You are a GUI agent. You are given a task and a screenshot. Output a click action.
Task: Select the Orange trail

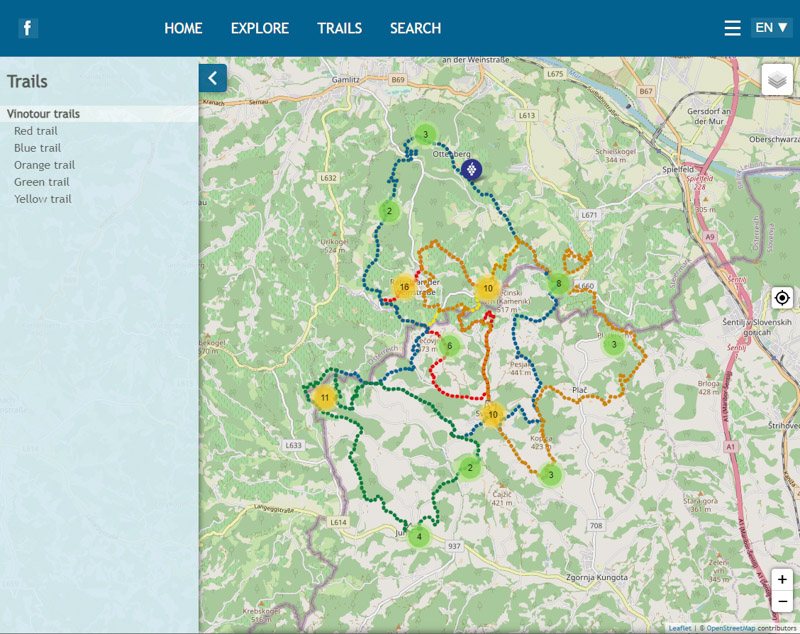click(x=44, y=165)
